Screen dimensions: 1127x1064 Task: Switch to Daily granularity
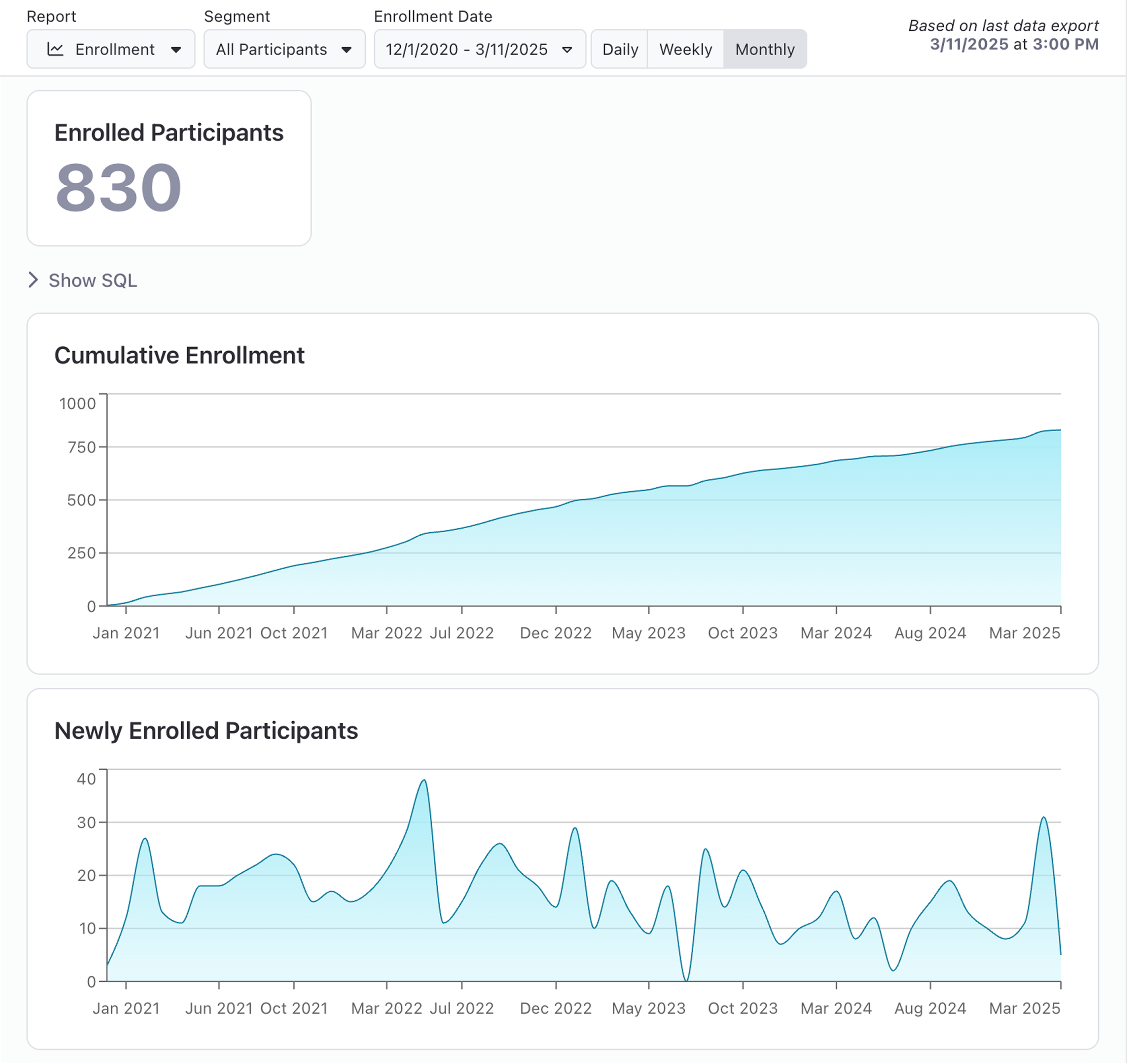coord(620,49)
